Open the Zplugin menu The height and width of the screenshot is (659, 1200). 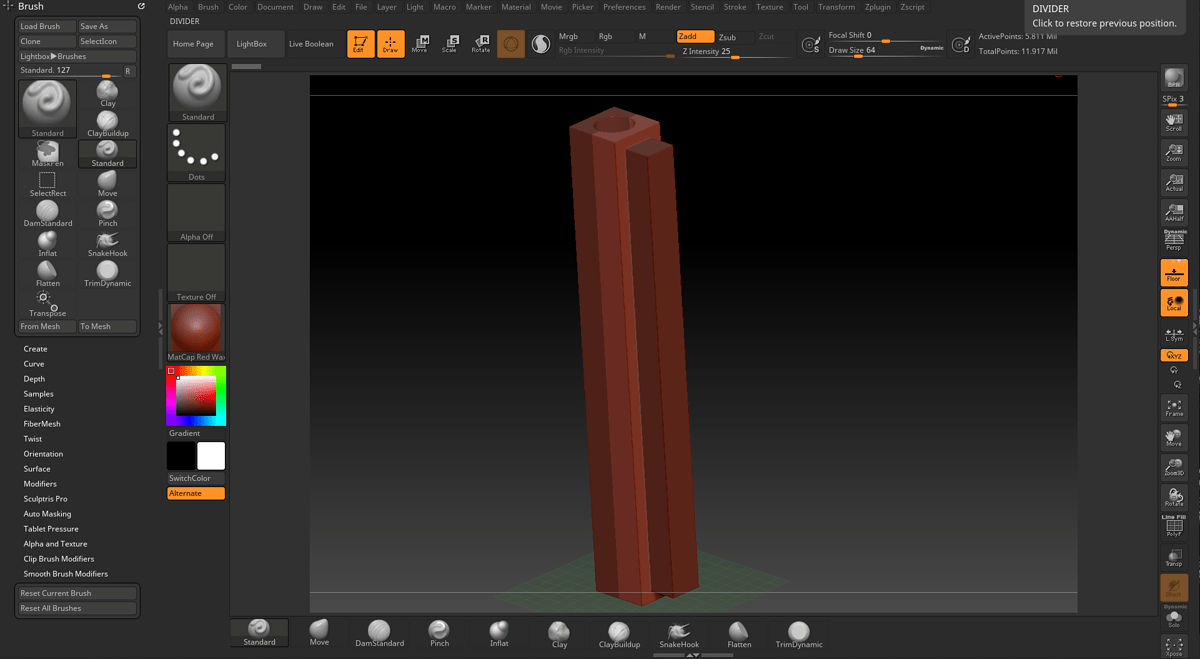pyautogui.click(x=877, y=7)
